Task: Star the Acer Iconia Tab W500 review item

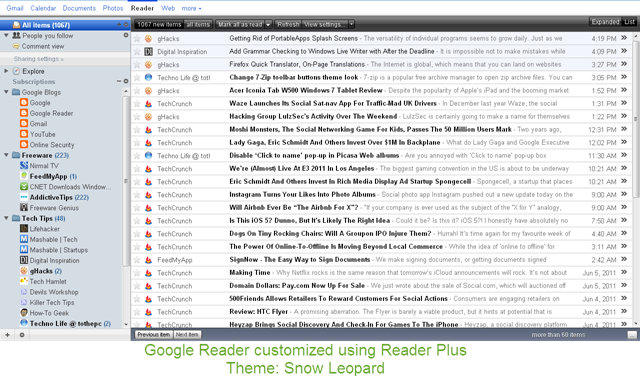Action: 137,91
